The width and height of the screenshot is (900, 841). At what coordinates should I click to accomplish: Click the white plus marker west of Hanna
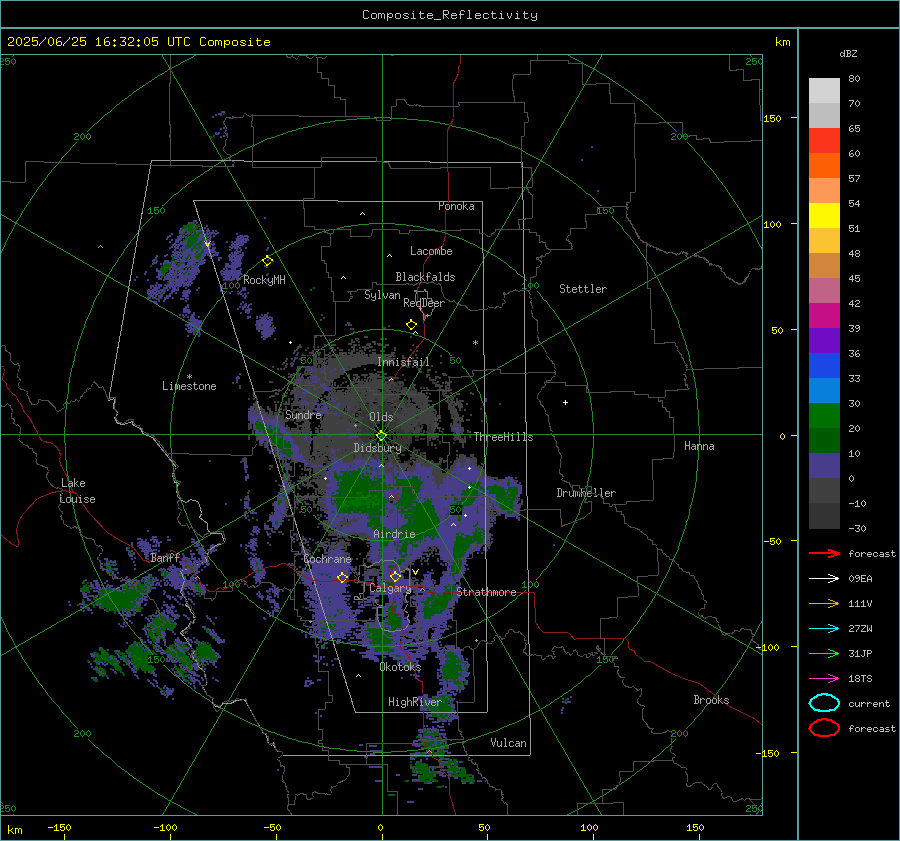[565, 402]
